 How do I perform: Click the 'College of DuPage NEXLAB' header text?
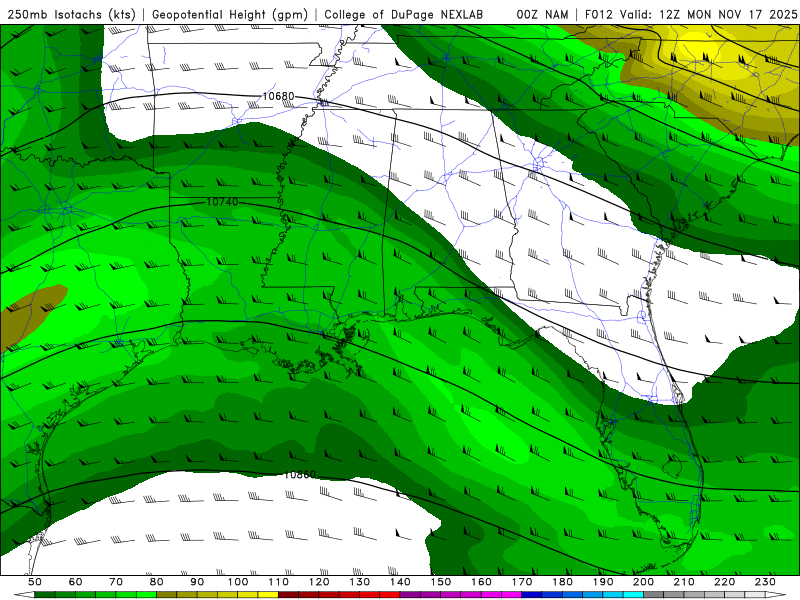click(x=404, y=15)
